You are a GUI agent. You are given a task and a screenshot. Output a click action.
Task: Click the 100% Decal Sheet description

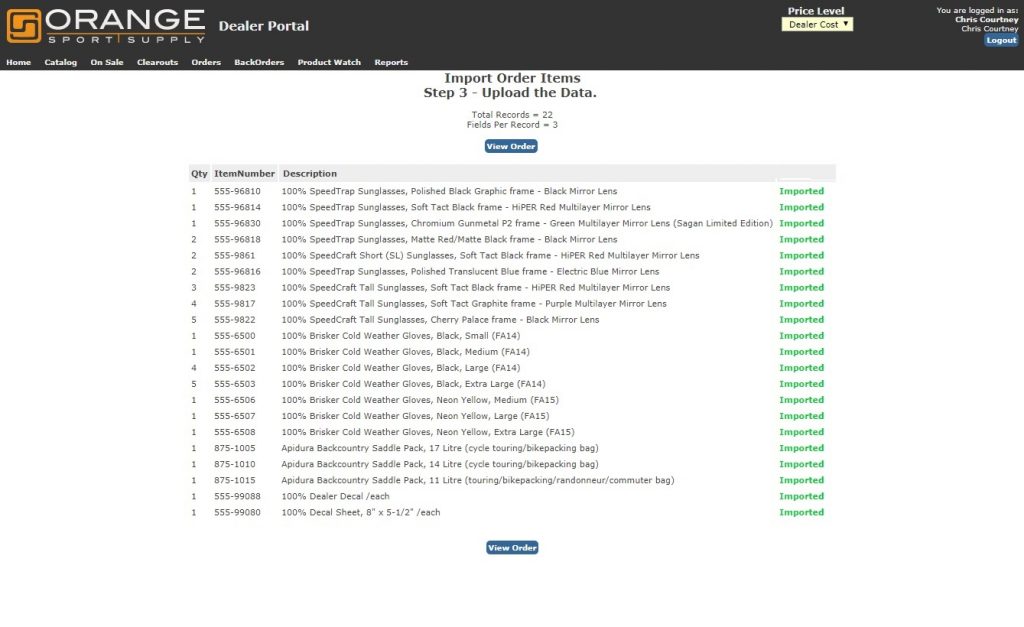coord(360,513)
